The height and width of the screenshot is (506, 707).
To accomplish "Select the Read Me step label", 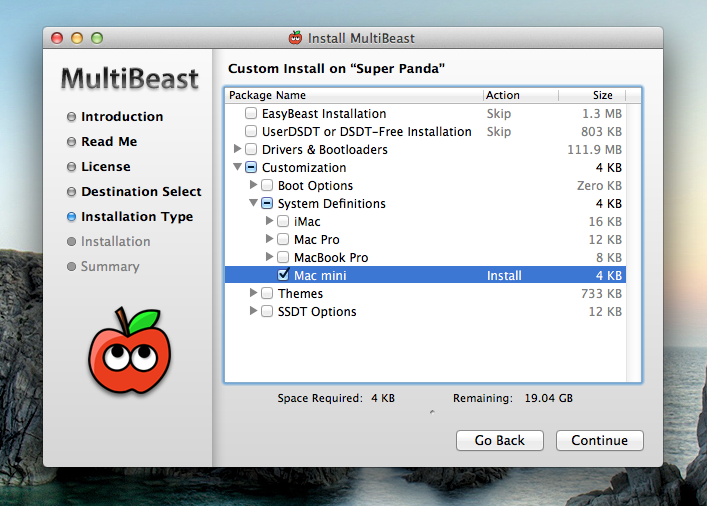I will point(109,142).
